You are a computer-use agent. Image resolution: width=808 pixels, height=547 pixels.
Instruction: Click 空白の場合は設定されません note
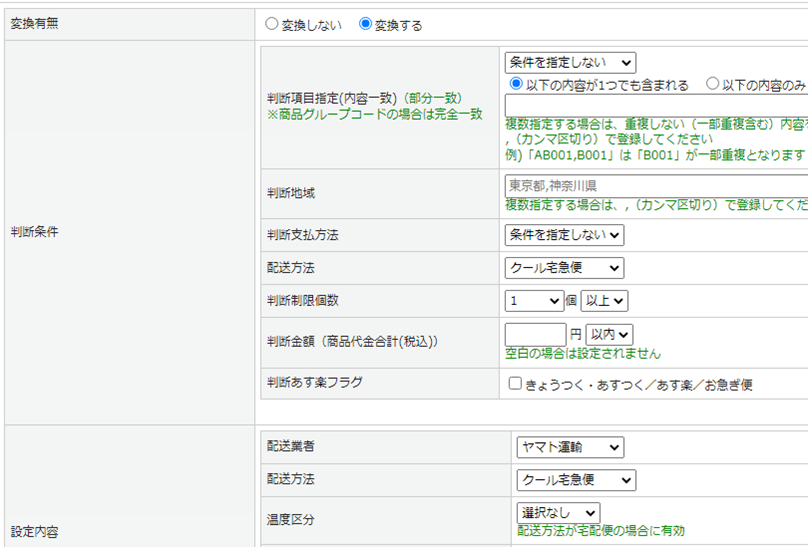(x=583, y=354)
